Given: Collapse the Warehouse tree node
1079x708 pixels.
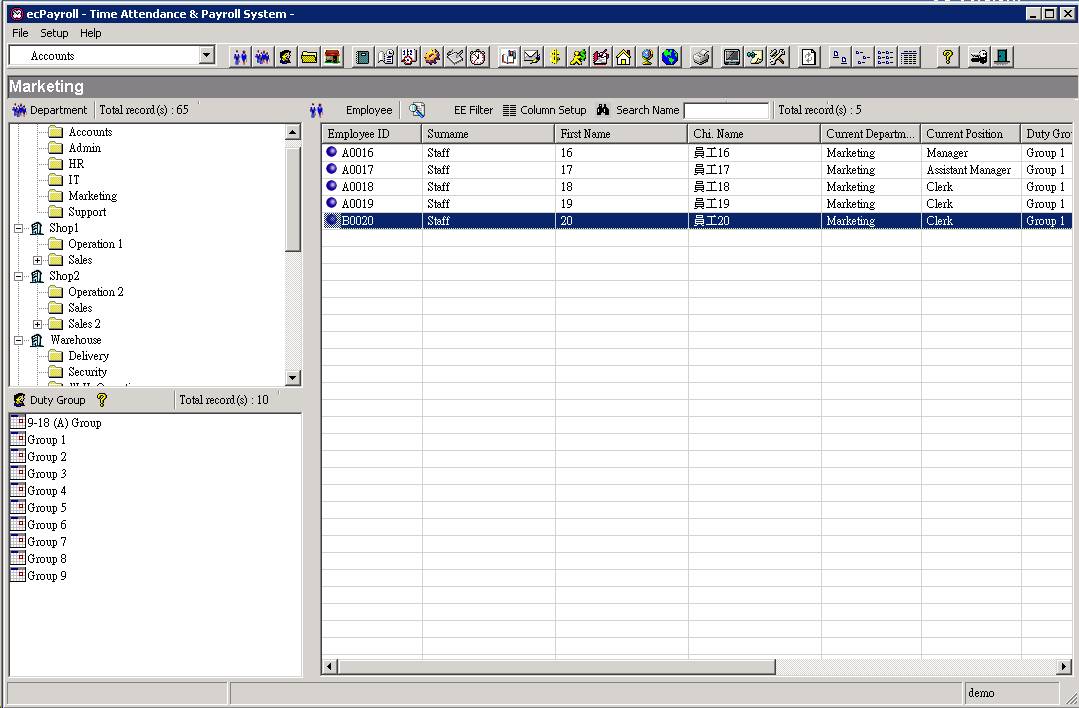Looking at the screenshot, I should [19, 340].
